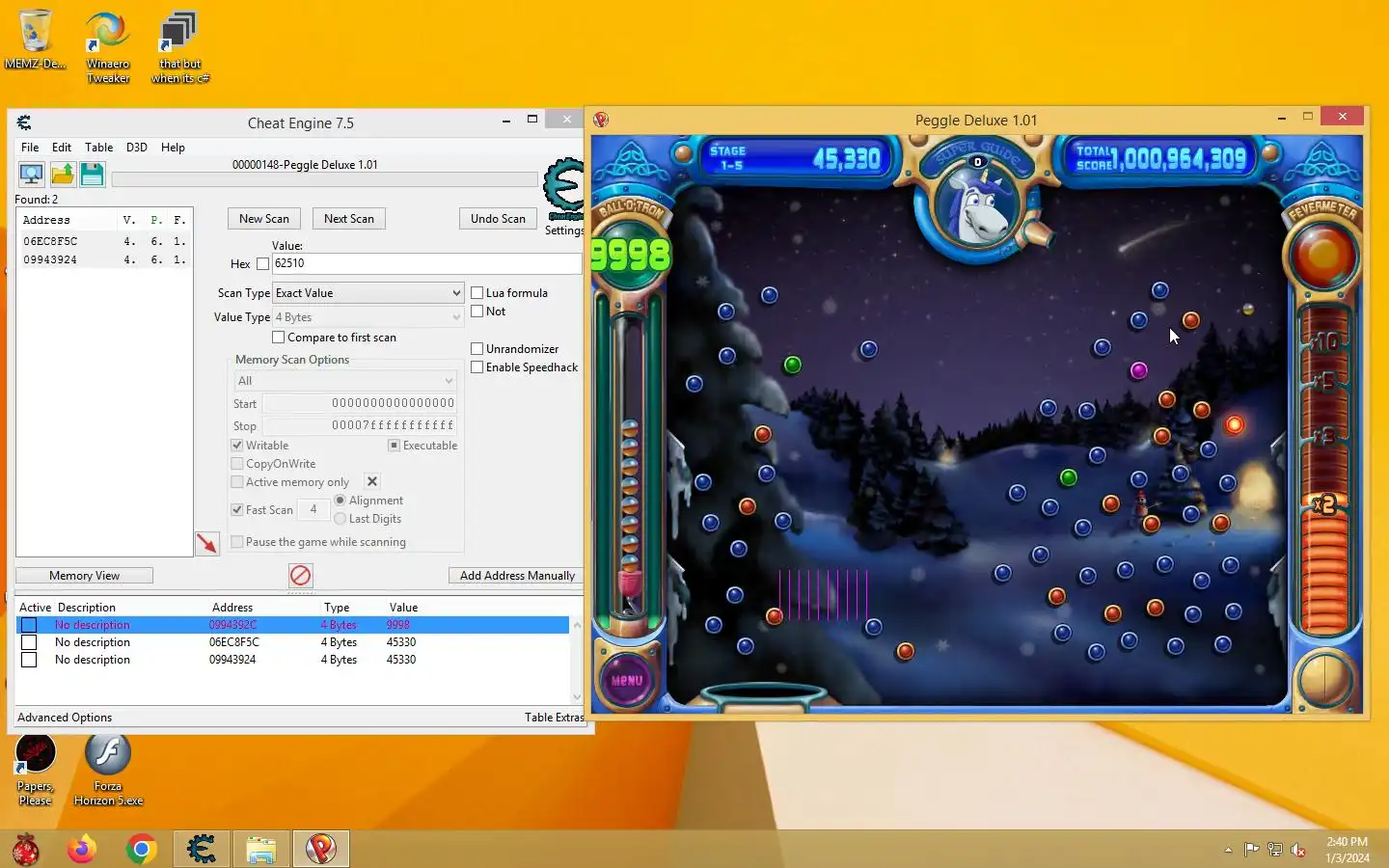Click the scan progress bar
This screenshot has width=1389, height=868.
tap(324, 179)
